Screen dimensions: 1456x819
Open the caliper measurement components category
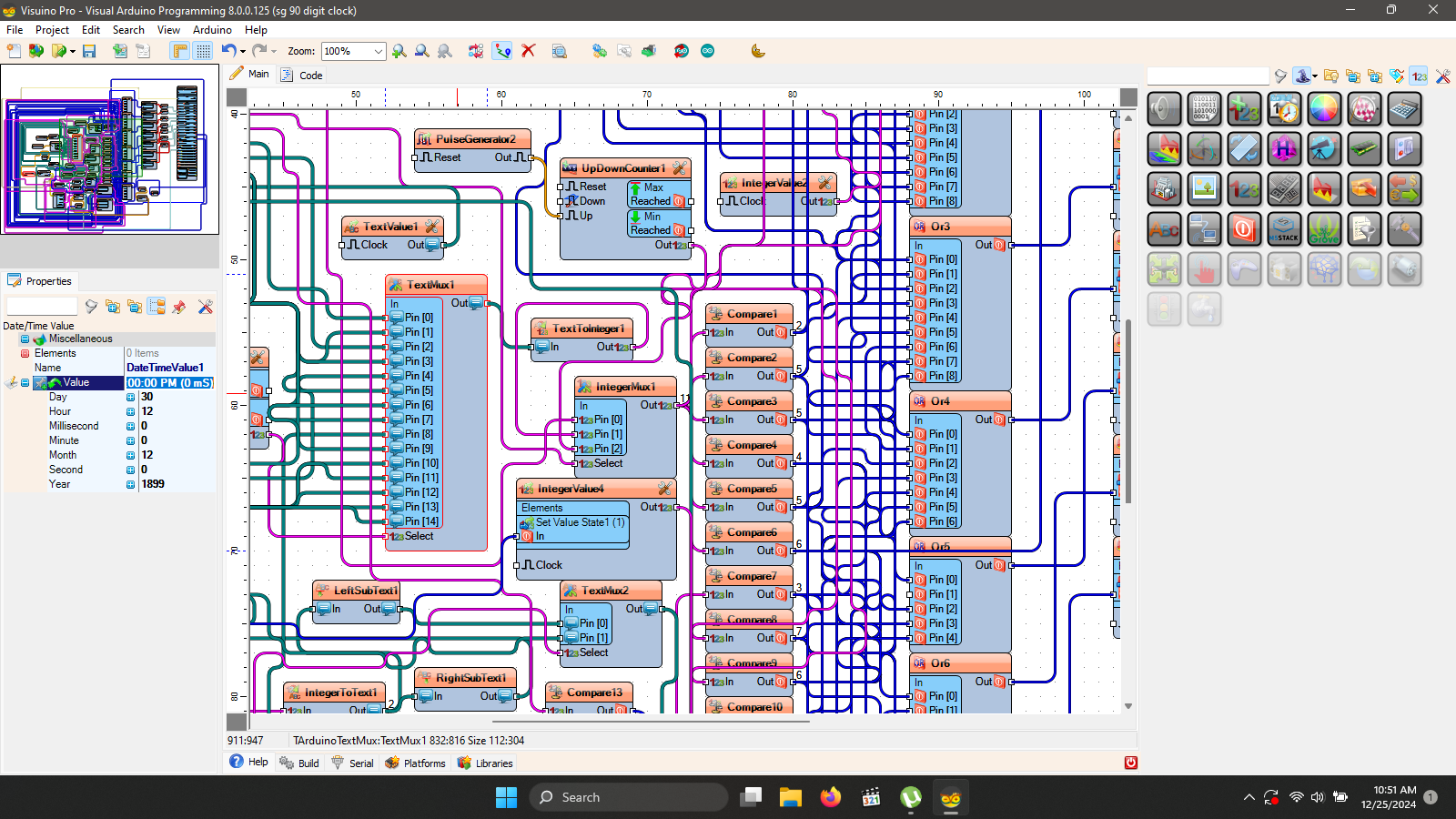1404,229
